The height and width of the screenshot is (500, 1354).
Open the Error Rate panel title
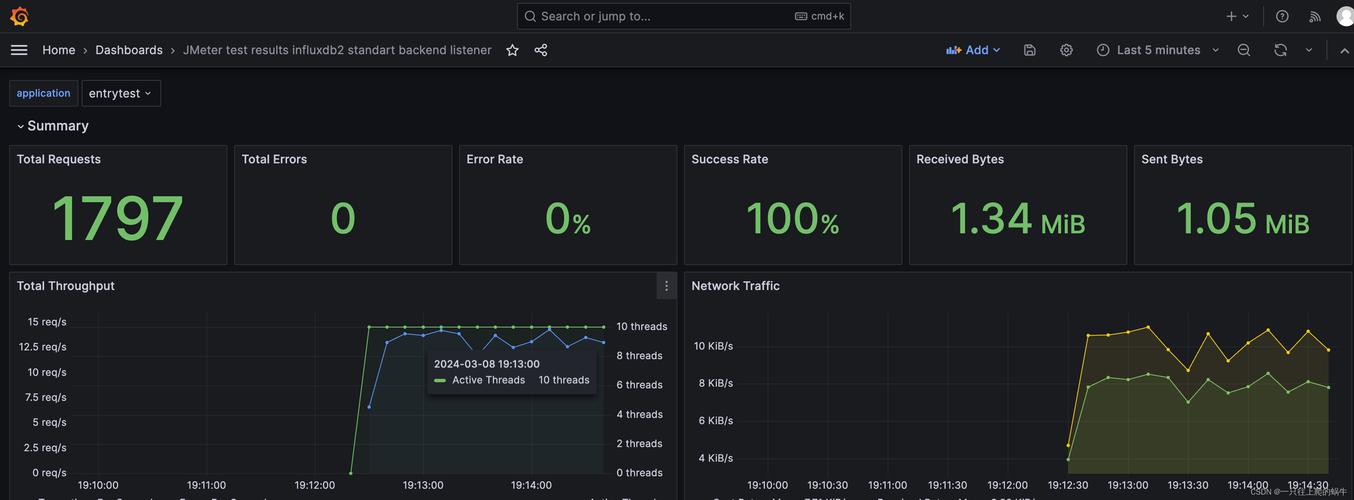point(495,159)
